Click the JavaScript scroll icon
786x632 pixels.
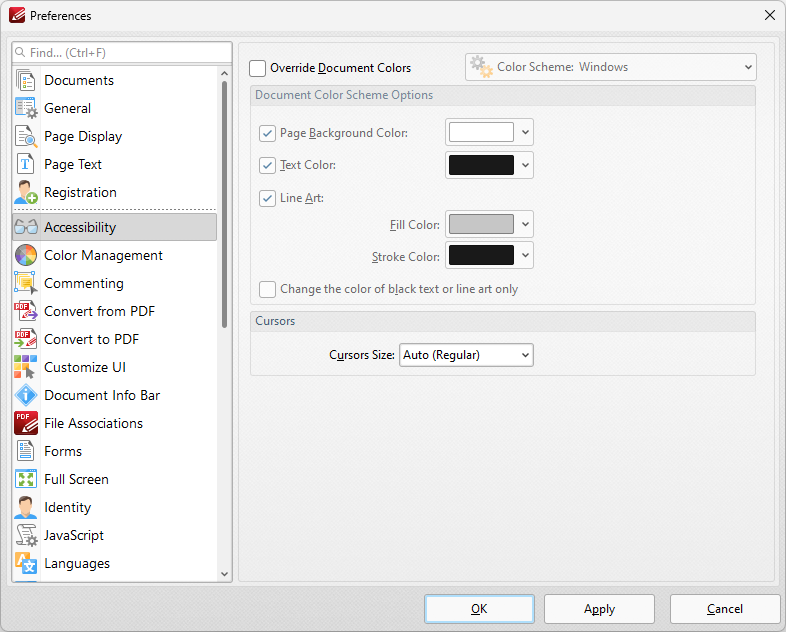pos(26,535)
